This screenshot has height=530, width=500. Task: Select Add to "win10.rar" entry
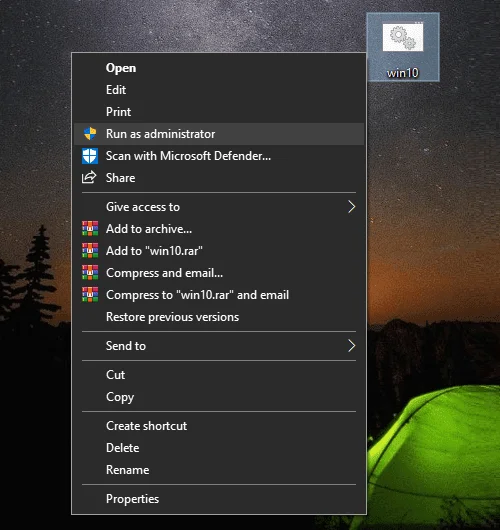point(219,251)
